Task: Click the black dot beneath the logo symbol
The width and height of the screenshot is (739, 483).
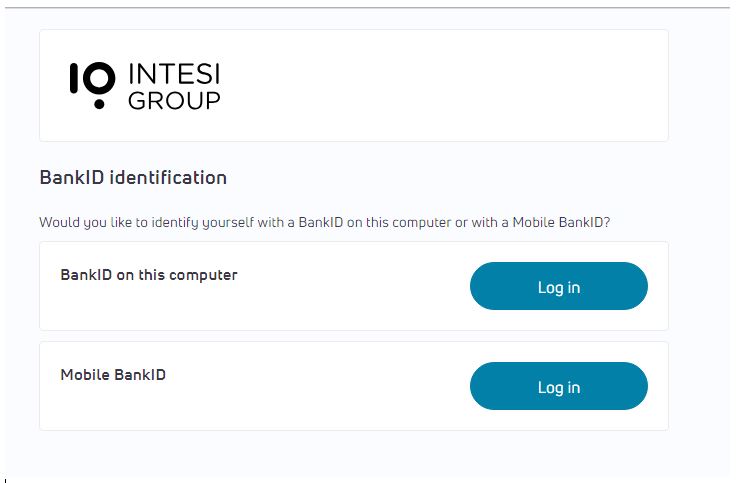Action: 99,104
